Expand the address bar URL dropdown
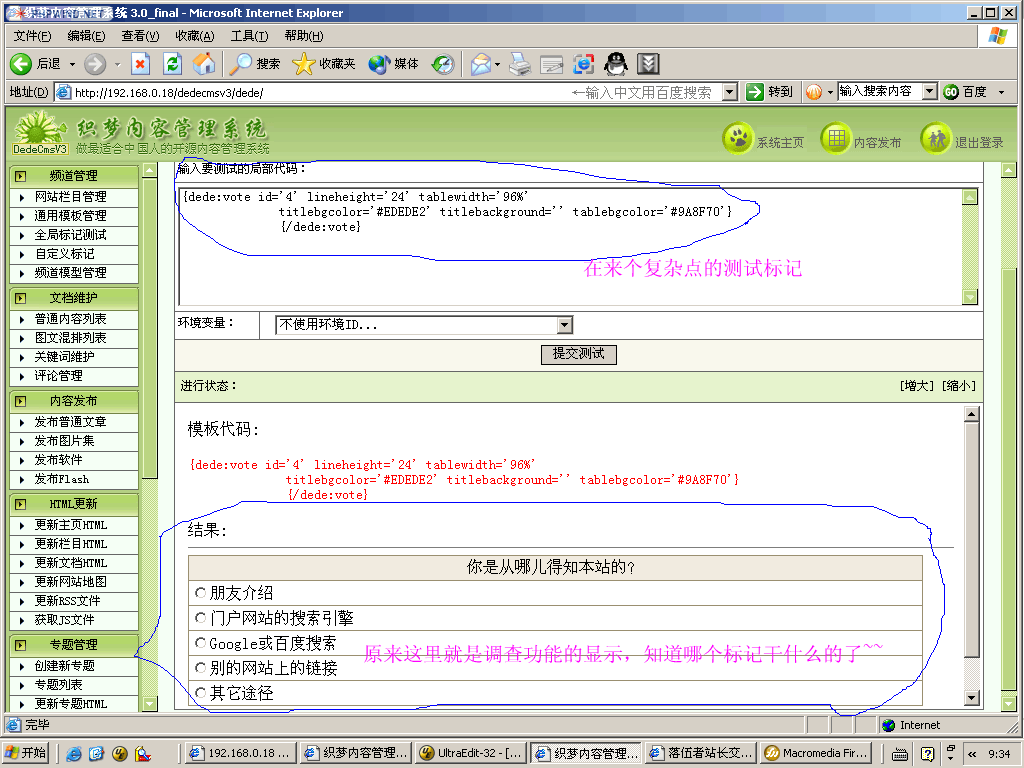 tap(730, 92)
